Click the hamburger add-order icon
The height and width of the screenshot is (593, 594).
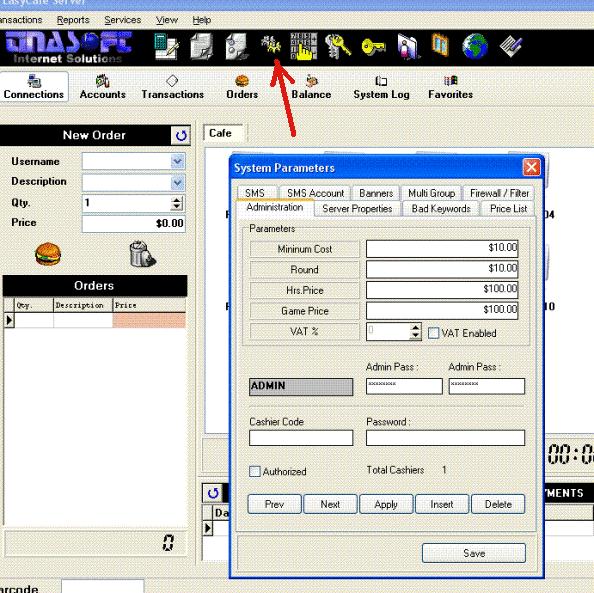[48, 253]
